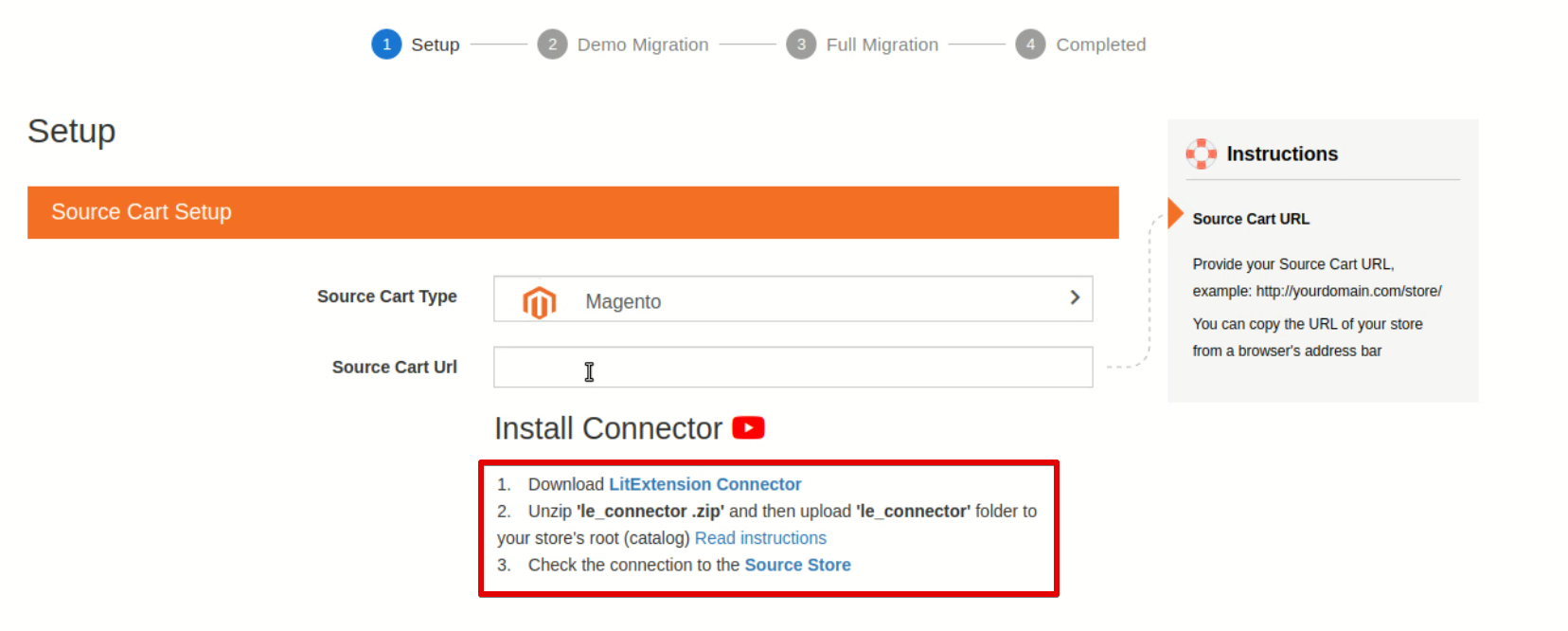Click the Source Cart Type label
This screenshot has width=1568, height=631.
coord(387,297)
